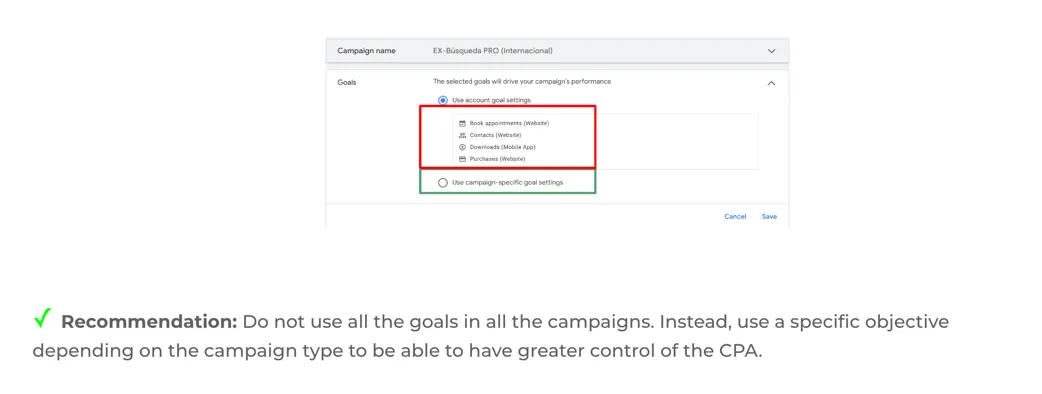1042x394 pixels.
Task: Select the Use account goal settings radio
Action: click(443, 100)
